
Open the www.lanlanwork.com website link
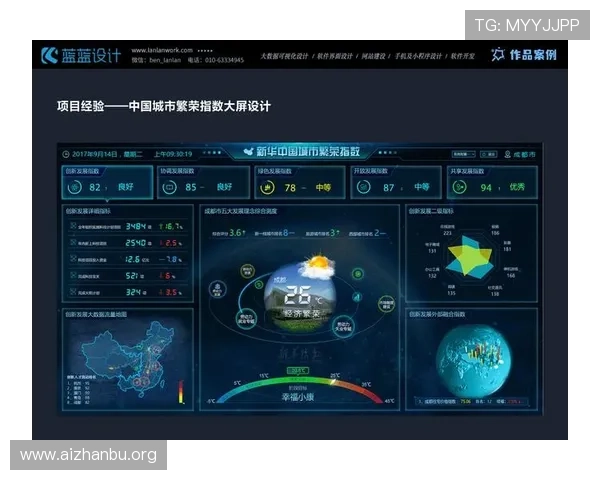tap(162, 50)
